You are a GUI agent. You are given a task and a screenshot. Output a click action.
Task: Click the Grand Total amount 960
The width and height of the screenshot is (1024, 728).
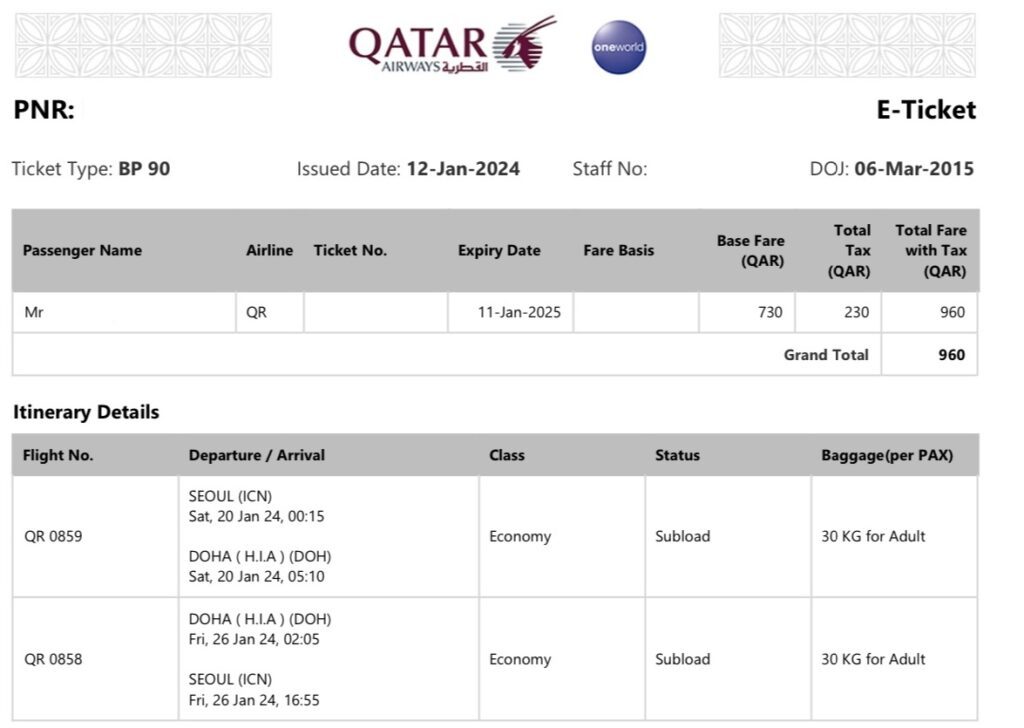(952, 355)
